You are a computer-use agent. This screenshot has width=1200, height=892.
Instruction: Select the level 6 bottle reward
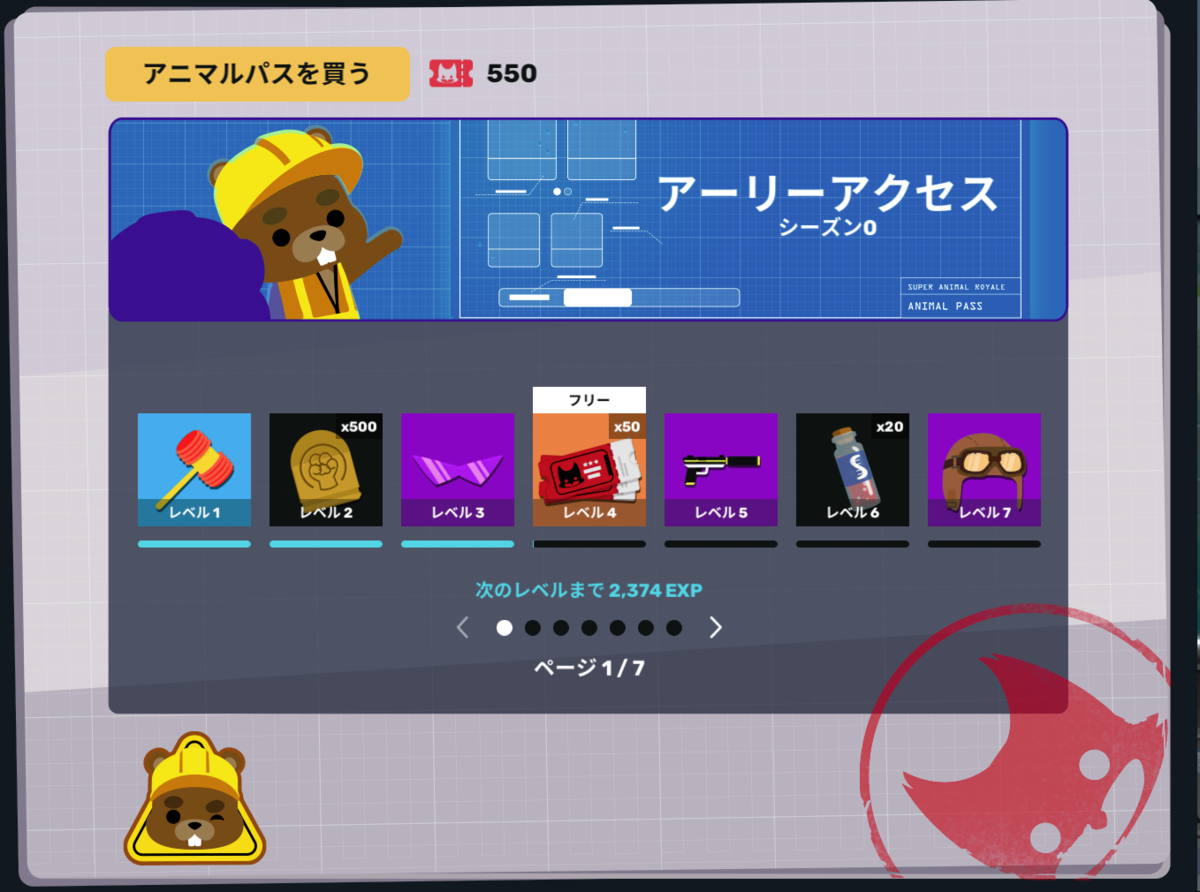click(853, 469)
